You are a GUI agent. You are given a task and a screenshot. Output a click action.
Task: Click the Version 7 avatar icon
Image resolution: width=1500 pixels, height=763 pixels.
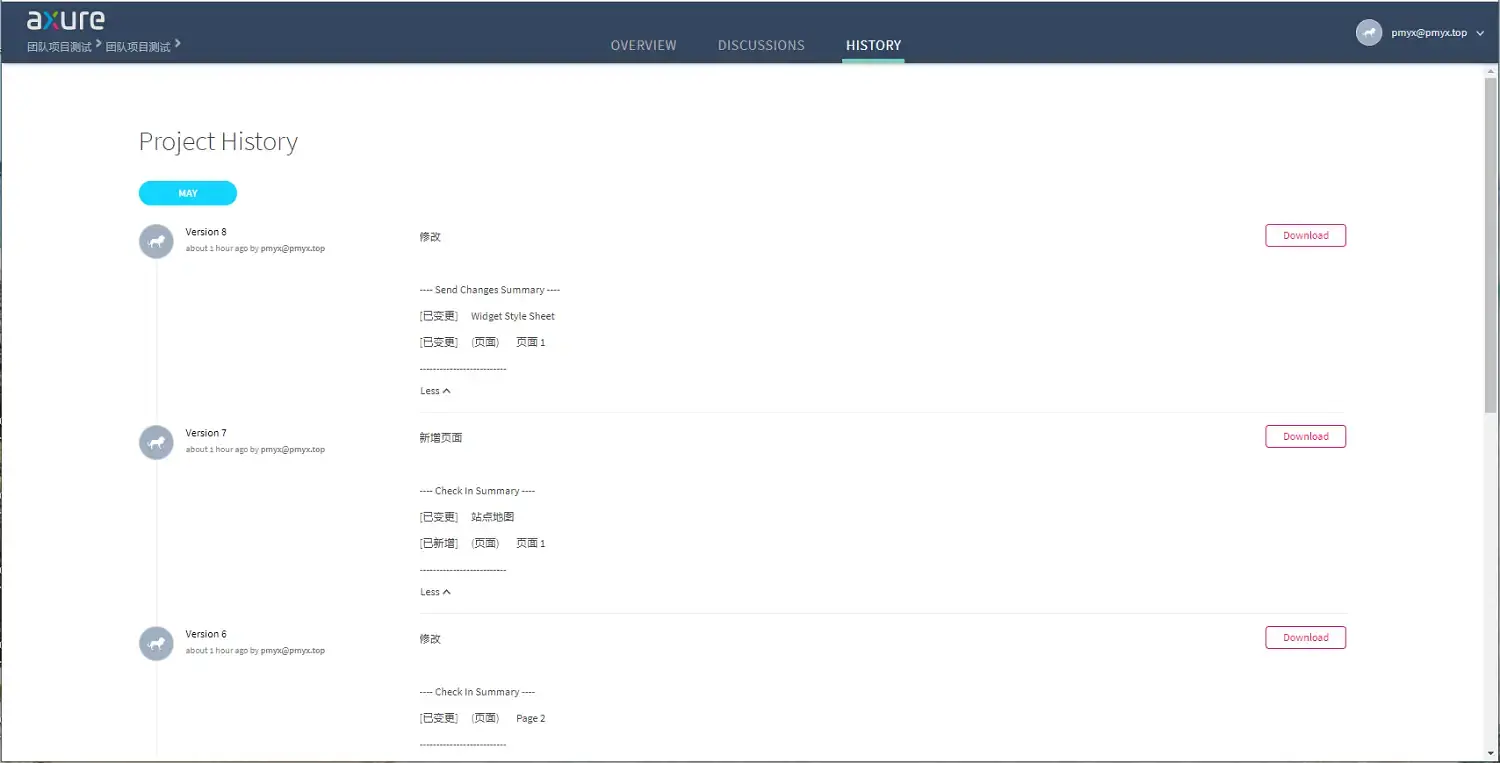[x=156, y=442]
